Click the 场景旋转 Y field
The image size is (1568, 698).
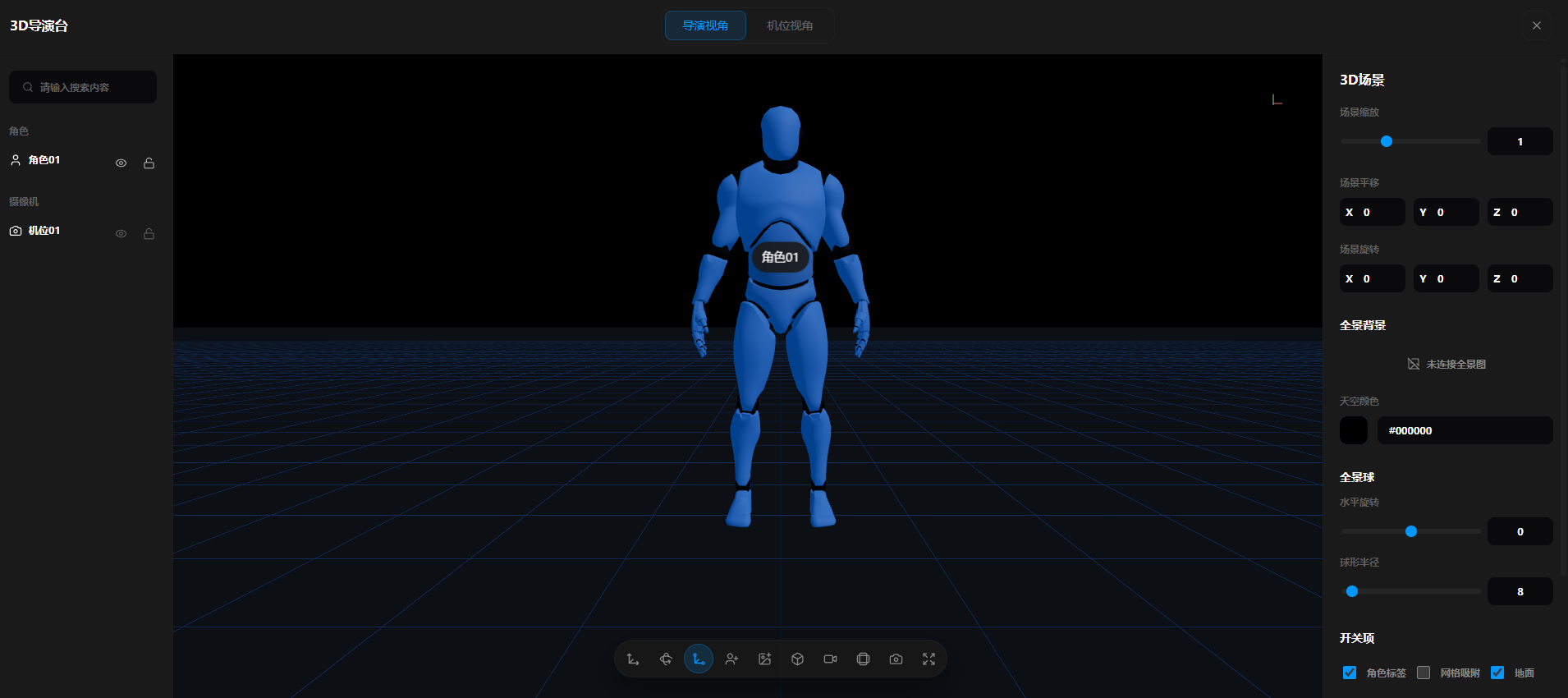click(x=1447, y=278)
